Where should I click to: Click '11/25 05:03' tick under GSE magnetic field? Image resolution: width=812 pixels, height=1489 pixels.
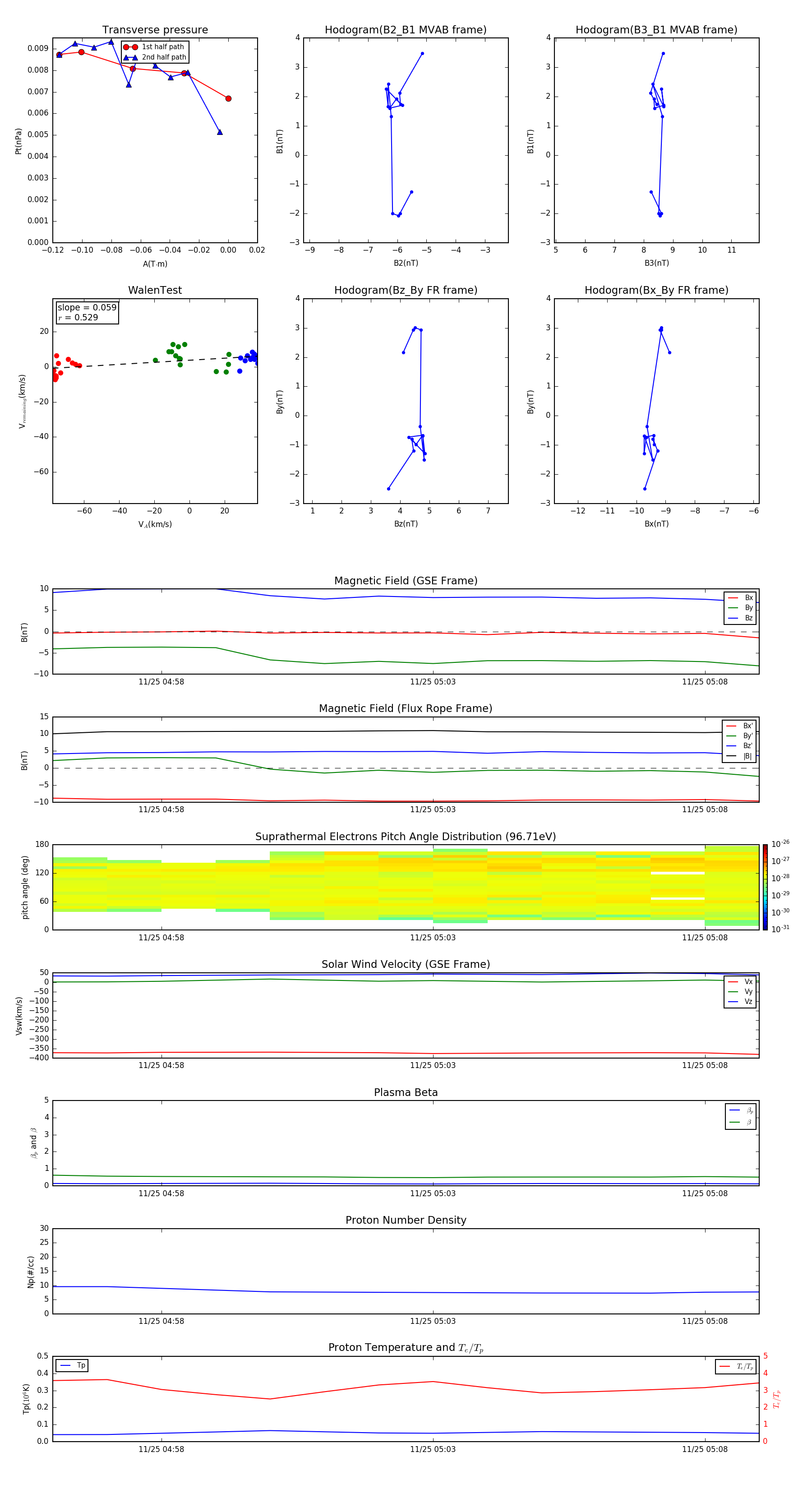pos(433,682)
